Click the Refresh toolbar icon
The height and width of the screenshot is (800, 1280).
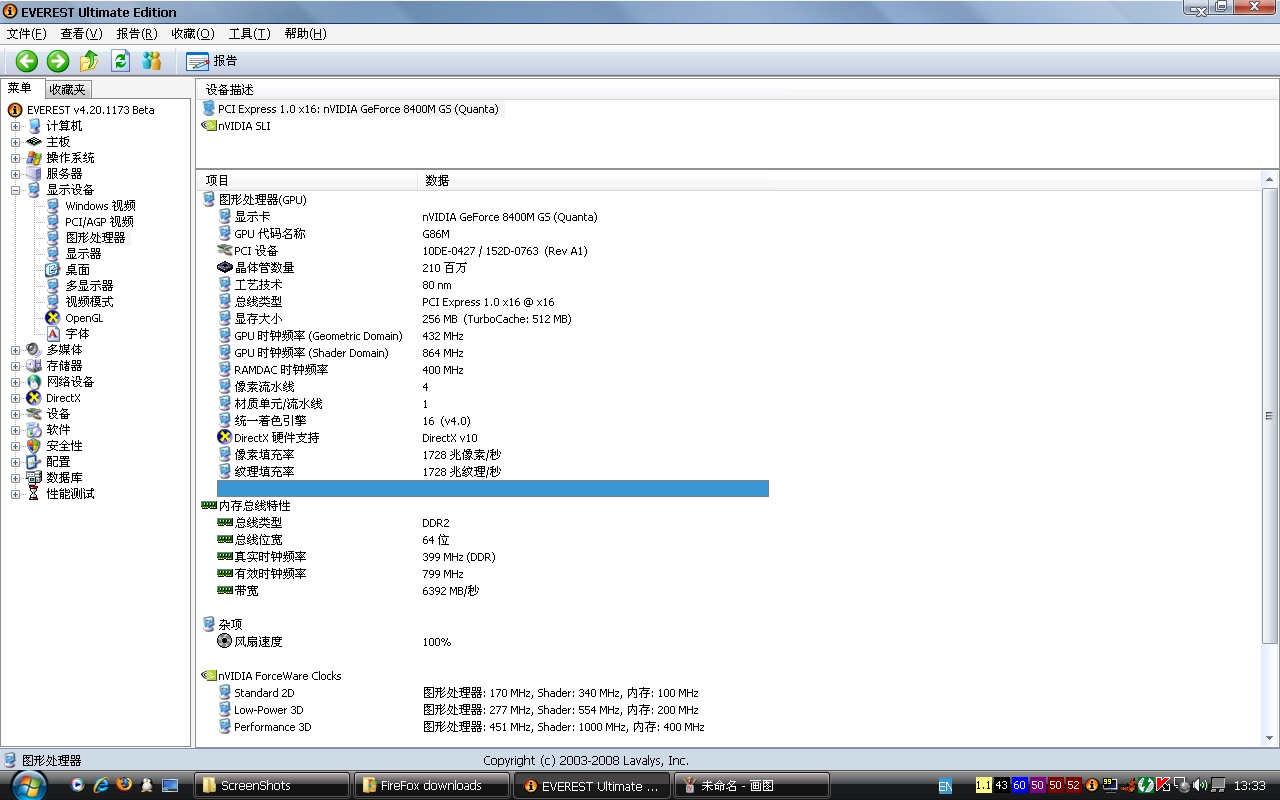pos(121,61)
